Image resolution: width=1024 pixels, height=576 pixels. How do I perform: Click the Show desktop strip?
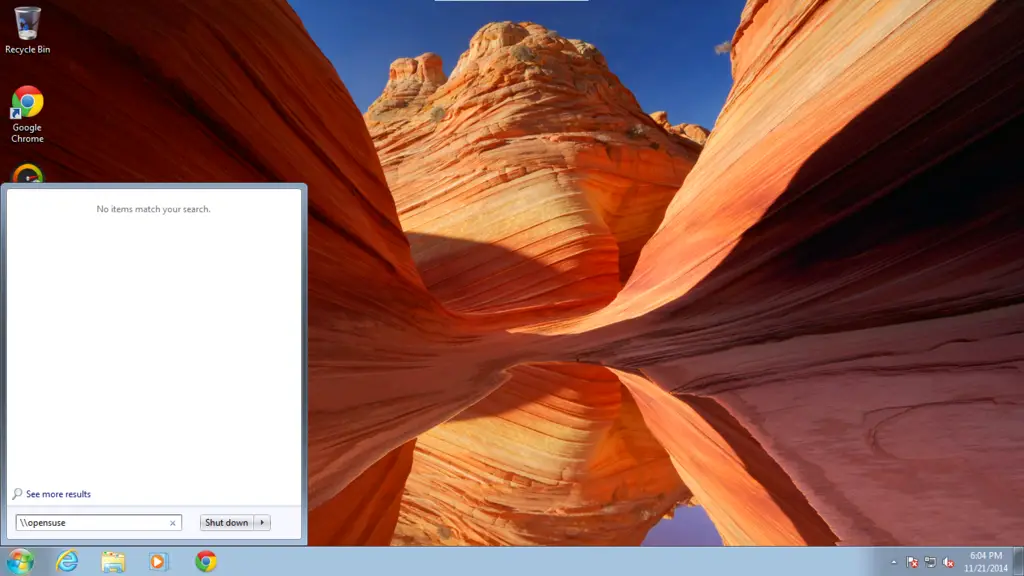click(1018, 562)
